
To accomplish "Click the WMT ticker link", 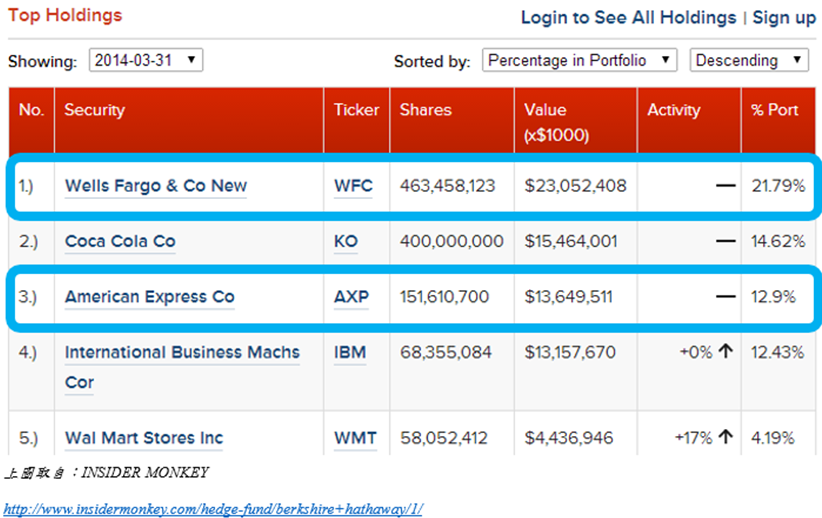I will [354, 438].
